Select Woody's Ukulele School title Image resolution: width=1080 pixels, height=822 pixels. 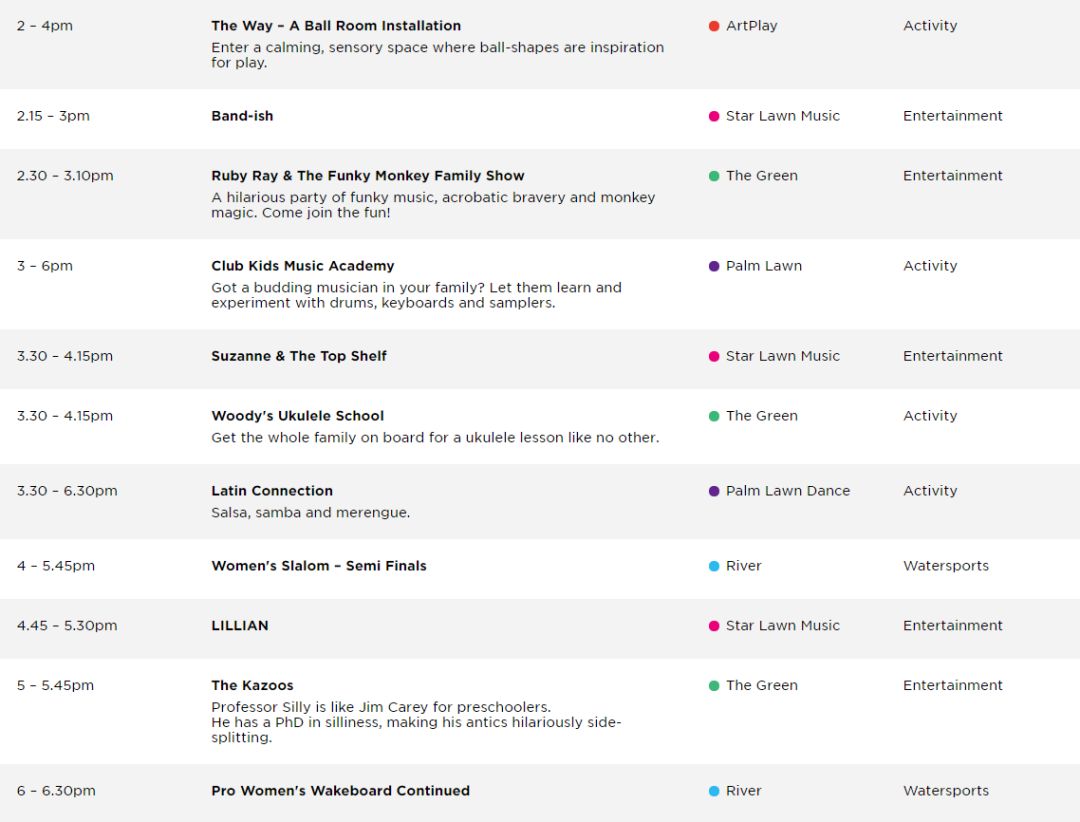pos(298,416)
